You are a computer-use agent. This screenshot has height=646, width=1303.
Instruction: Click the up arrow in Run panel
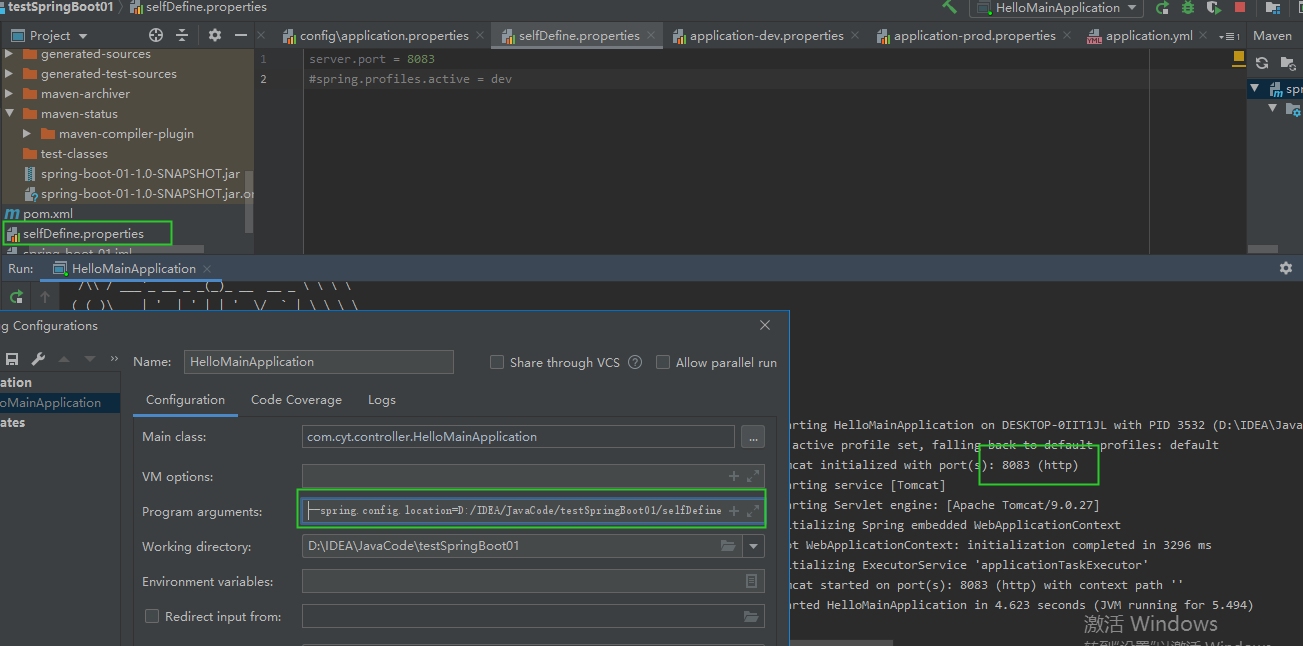point(45,297)
